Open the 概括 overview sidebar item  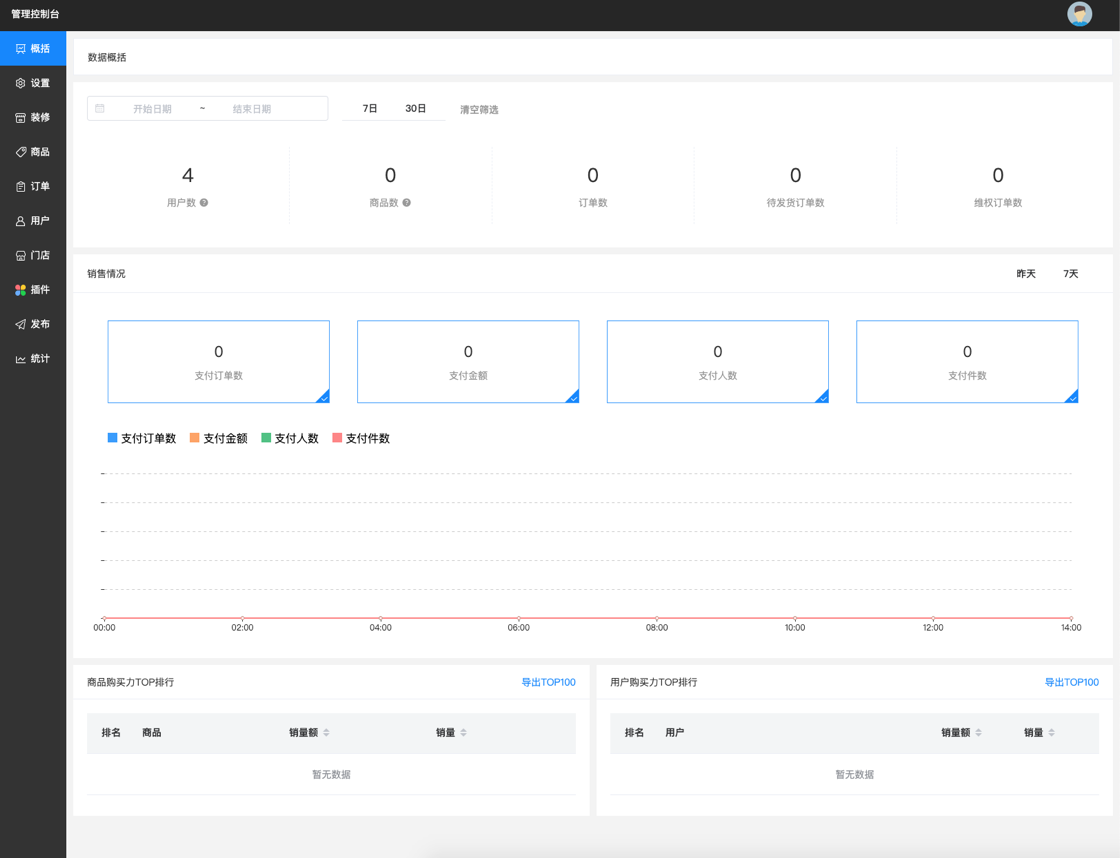[x=33, y=49]
